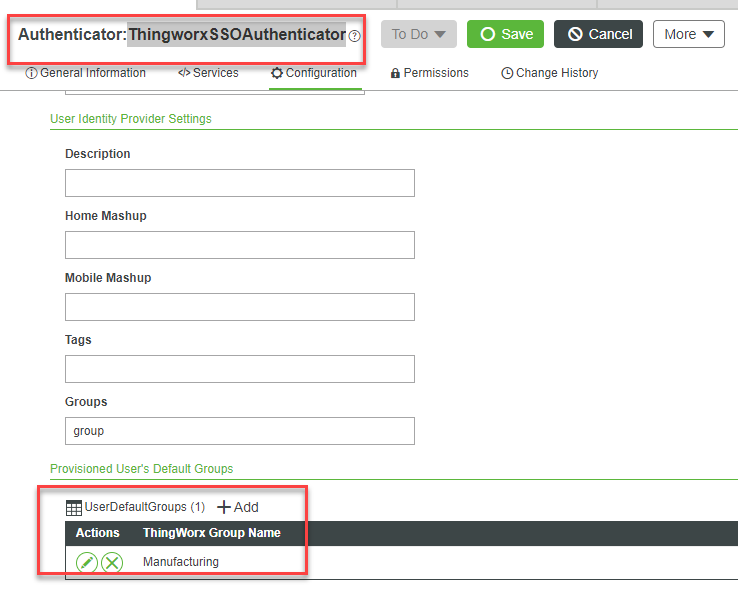View the Change History tab
The height and width of the screenshot is (603, 738).
549,73
